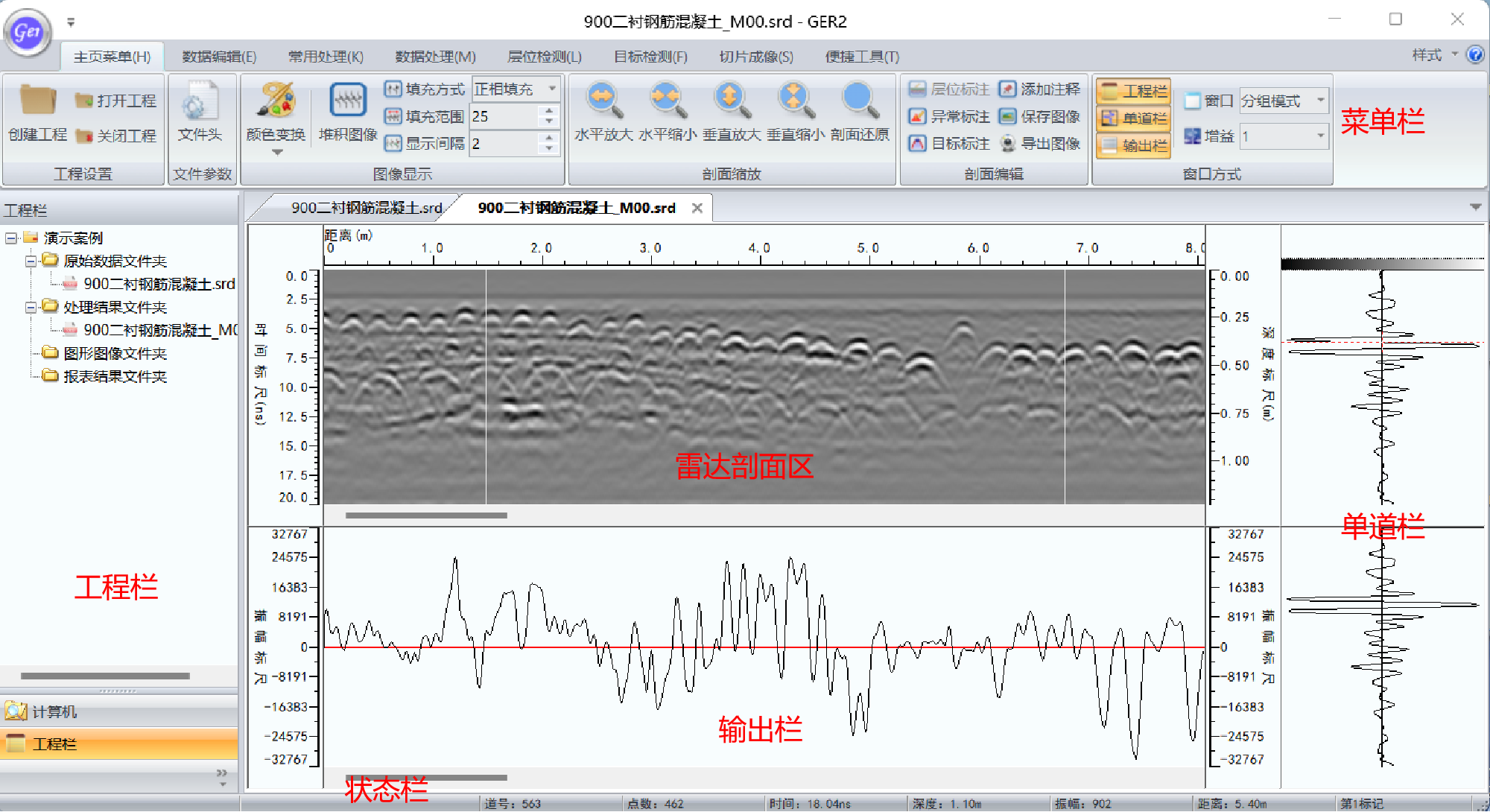Click 添加注释 add comment tool

pyautogui.click(x=1040, y=89)
